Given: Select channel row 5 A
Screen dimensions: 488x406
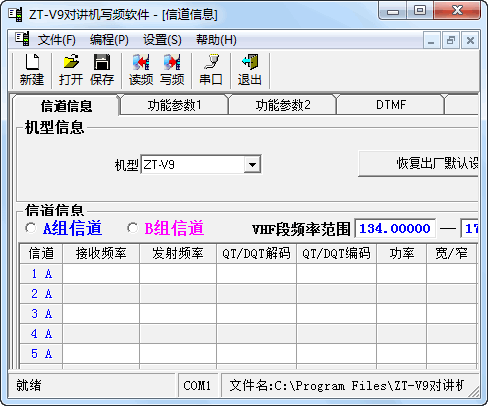Looking at the screenshot, I should click(x=41, y=354).
